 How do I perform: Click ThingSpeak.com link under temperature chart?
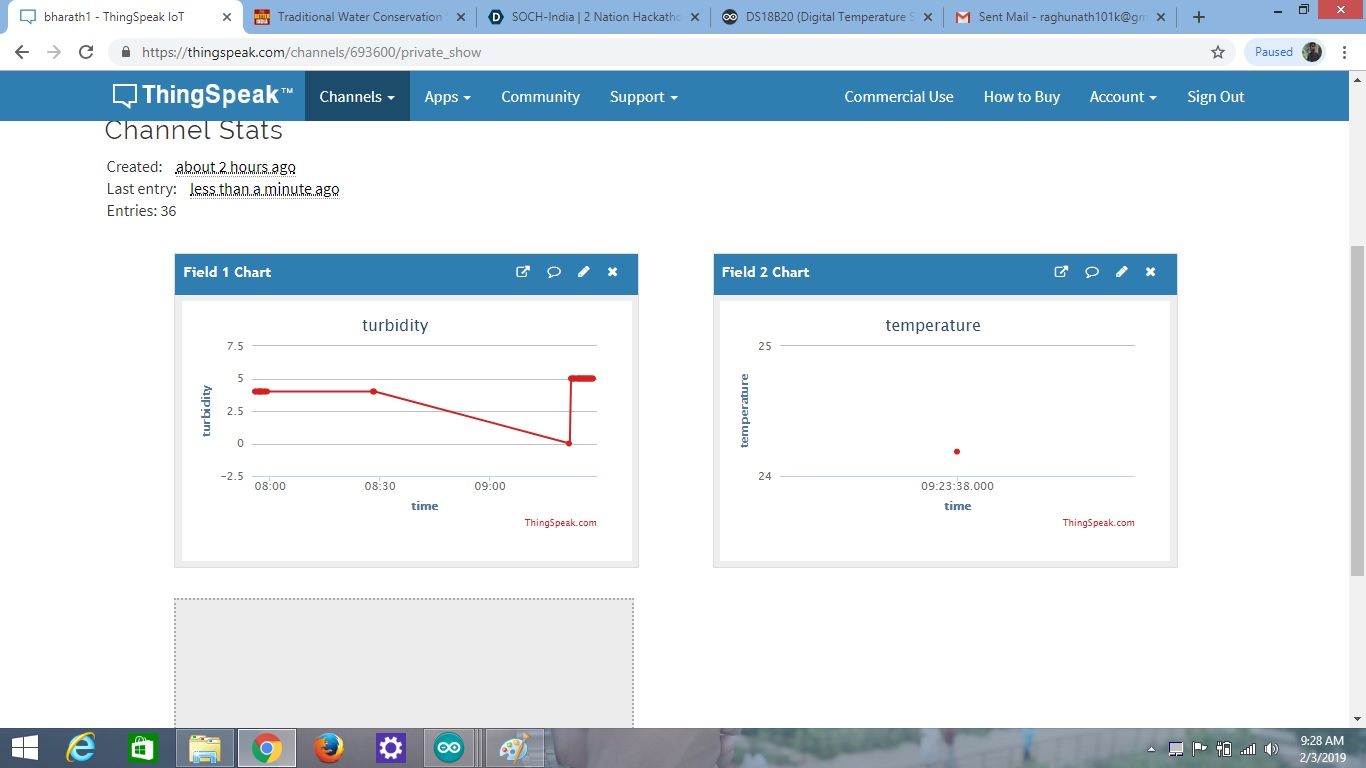coord(1098,522)
